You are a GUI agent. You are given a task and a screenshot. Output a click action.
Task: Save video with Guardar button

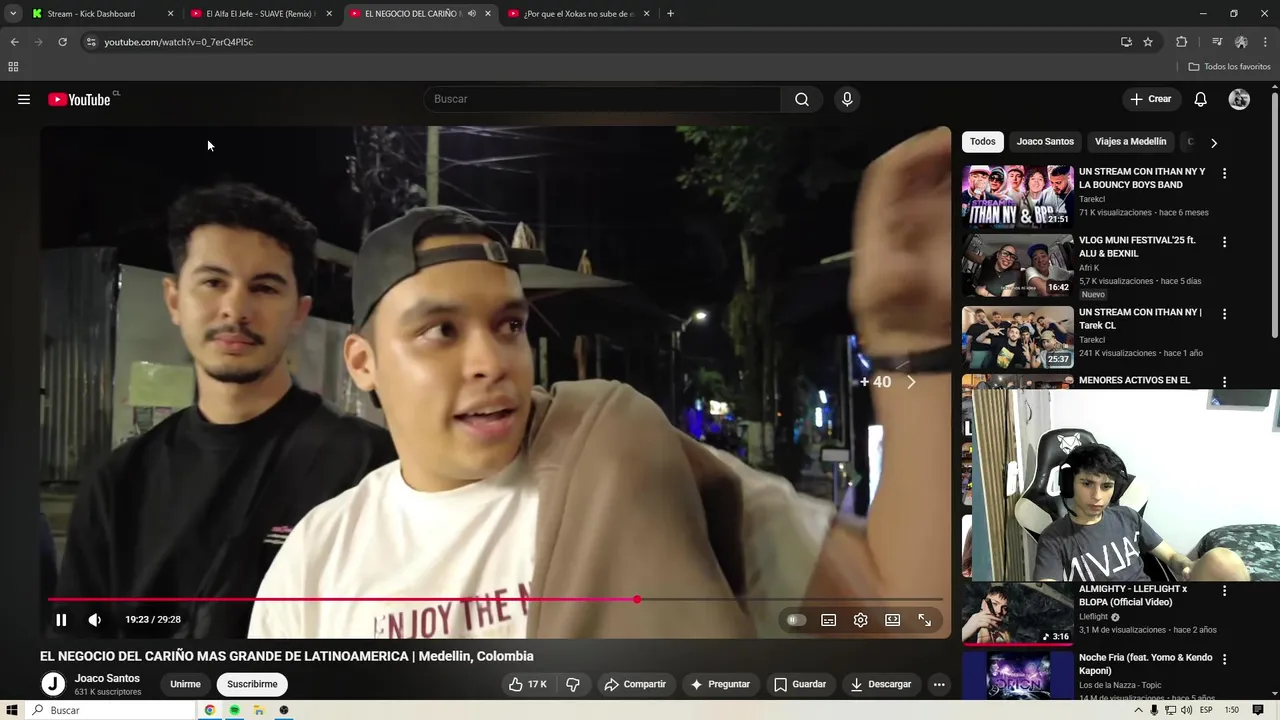(800, 684)
